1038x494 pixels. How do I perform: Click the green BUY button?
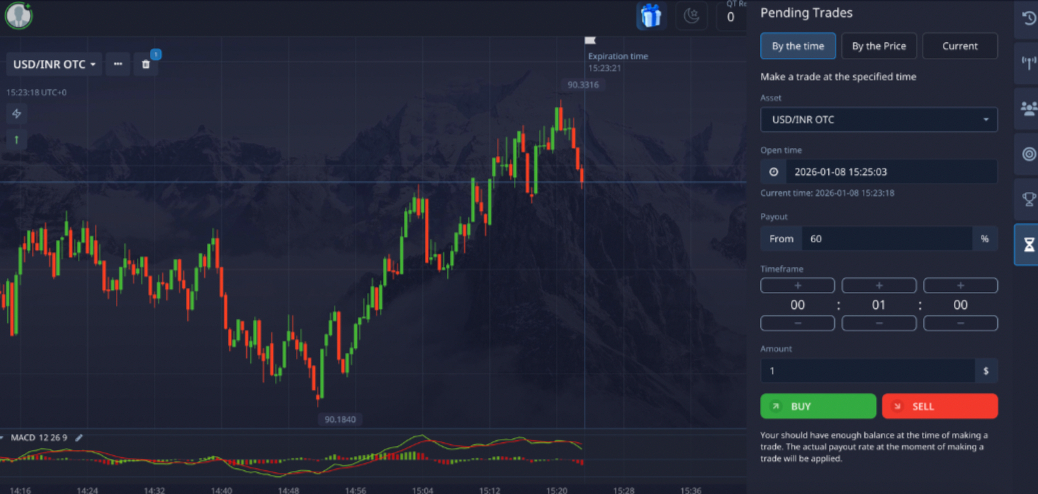818,406
